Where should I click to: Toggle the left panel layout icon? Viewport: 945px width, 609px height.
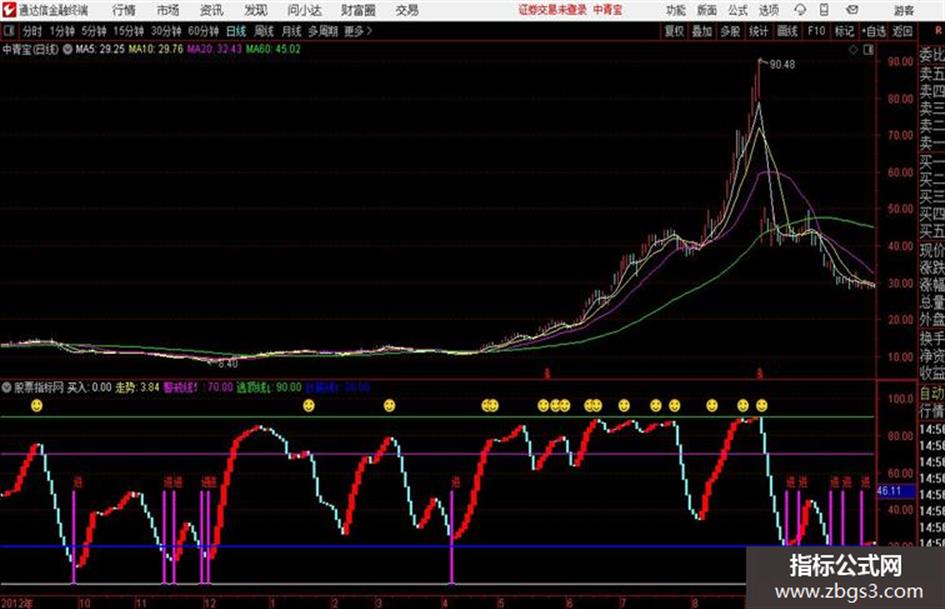coord(8,31)
